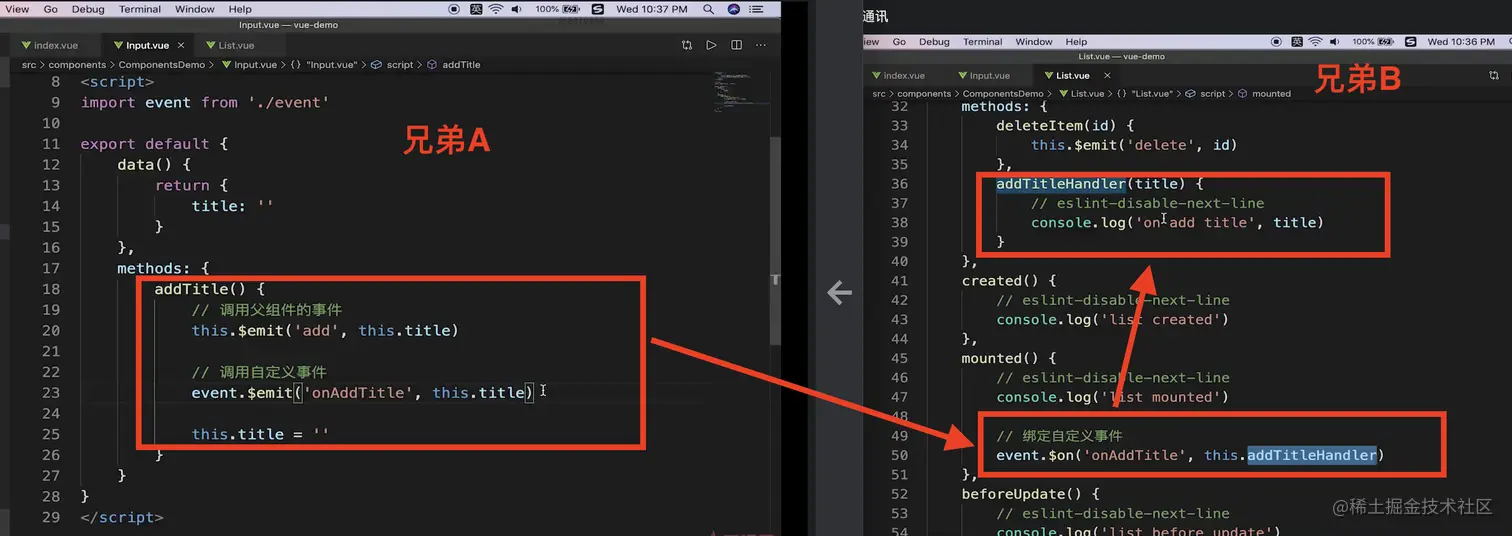The height and width of the screenshot is (536, 1512).
Task: Click Wi-Fi icon in the 10:36 PM menu bar
Action: pos(1316,42)
